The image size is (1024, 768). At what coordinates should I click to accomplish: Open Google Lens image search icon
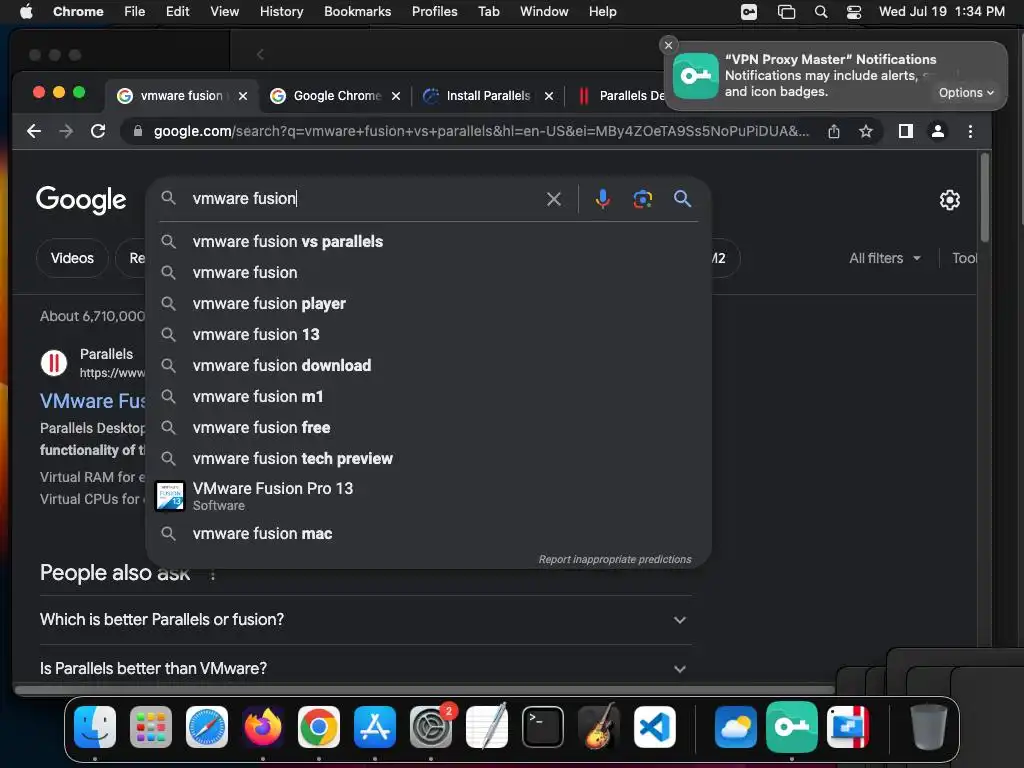(x=643, y=199)
